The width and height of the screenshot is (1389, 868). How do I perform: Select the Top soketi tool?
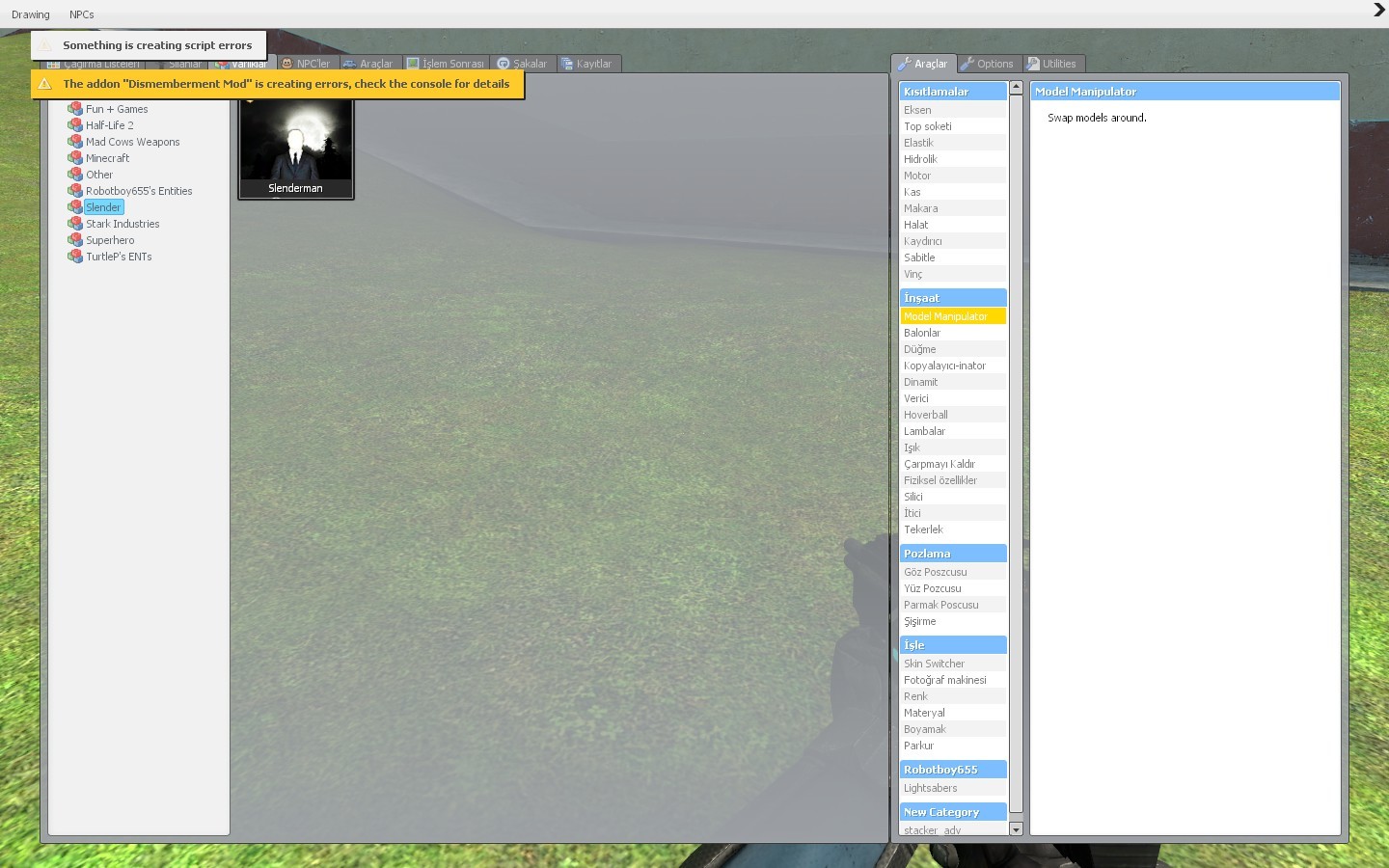[x=953, y=126]
